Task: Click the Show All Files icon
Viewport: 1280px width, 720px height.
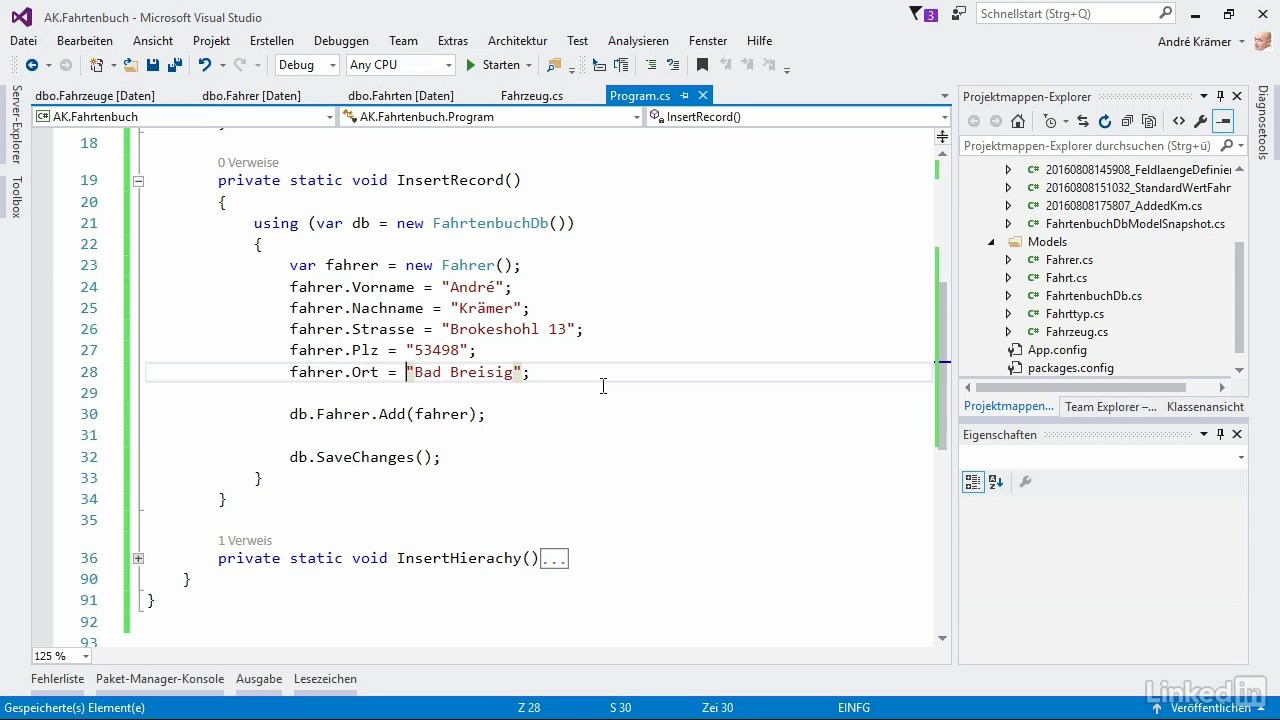Action: click(x=1149, y=122)
